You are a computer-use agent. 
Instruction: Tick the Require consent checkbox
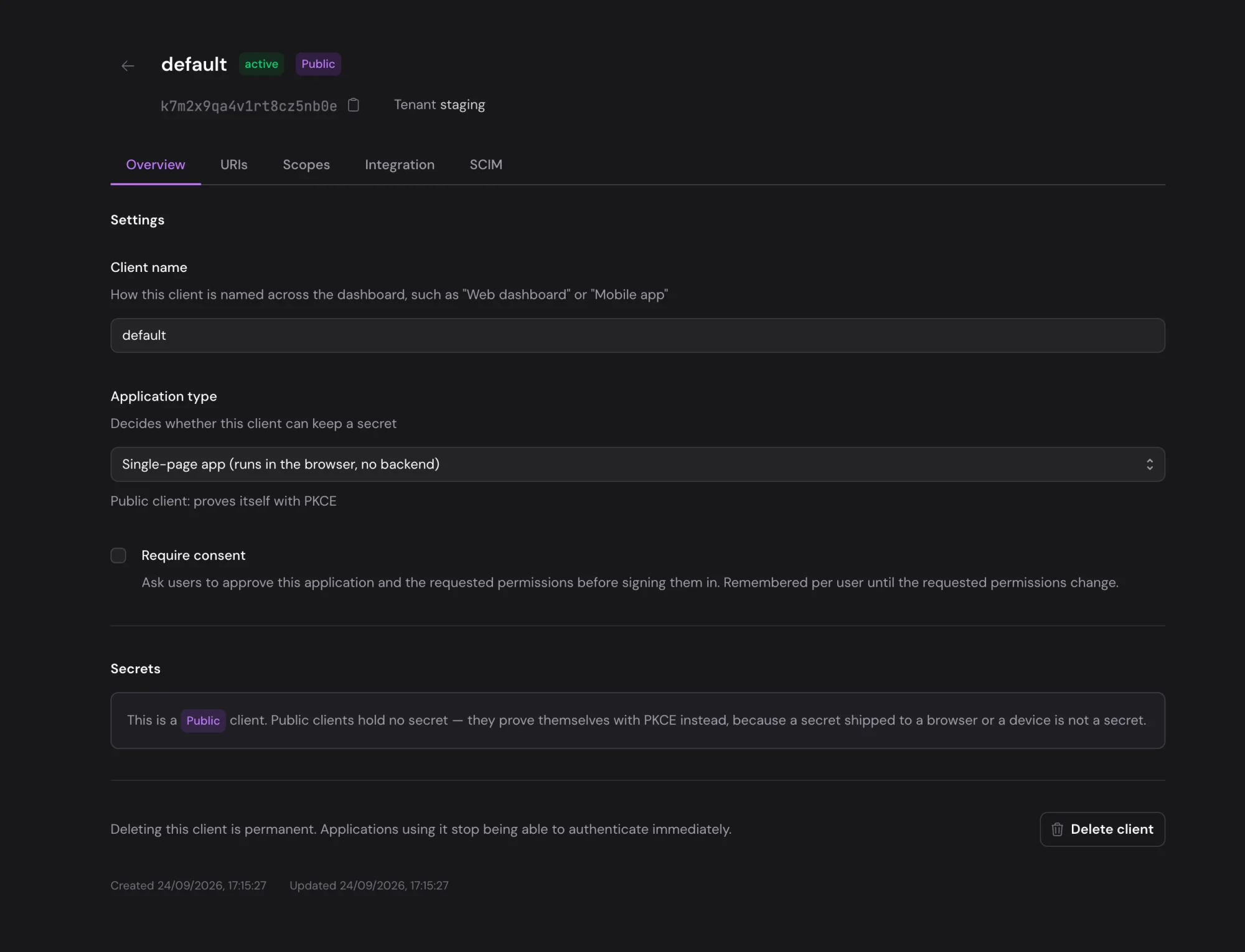click(118, 556)
